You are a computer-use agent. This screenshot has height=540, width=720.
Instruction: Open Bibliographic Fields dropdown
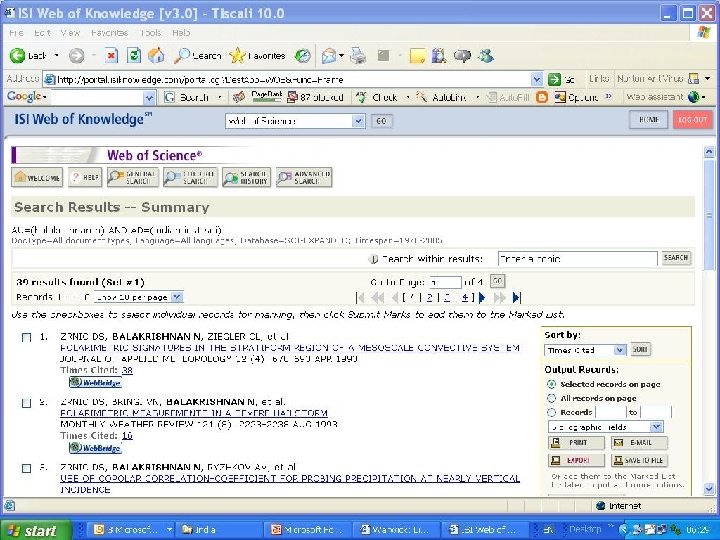[656, 427]
